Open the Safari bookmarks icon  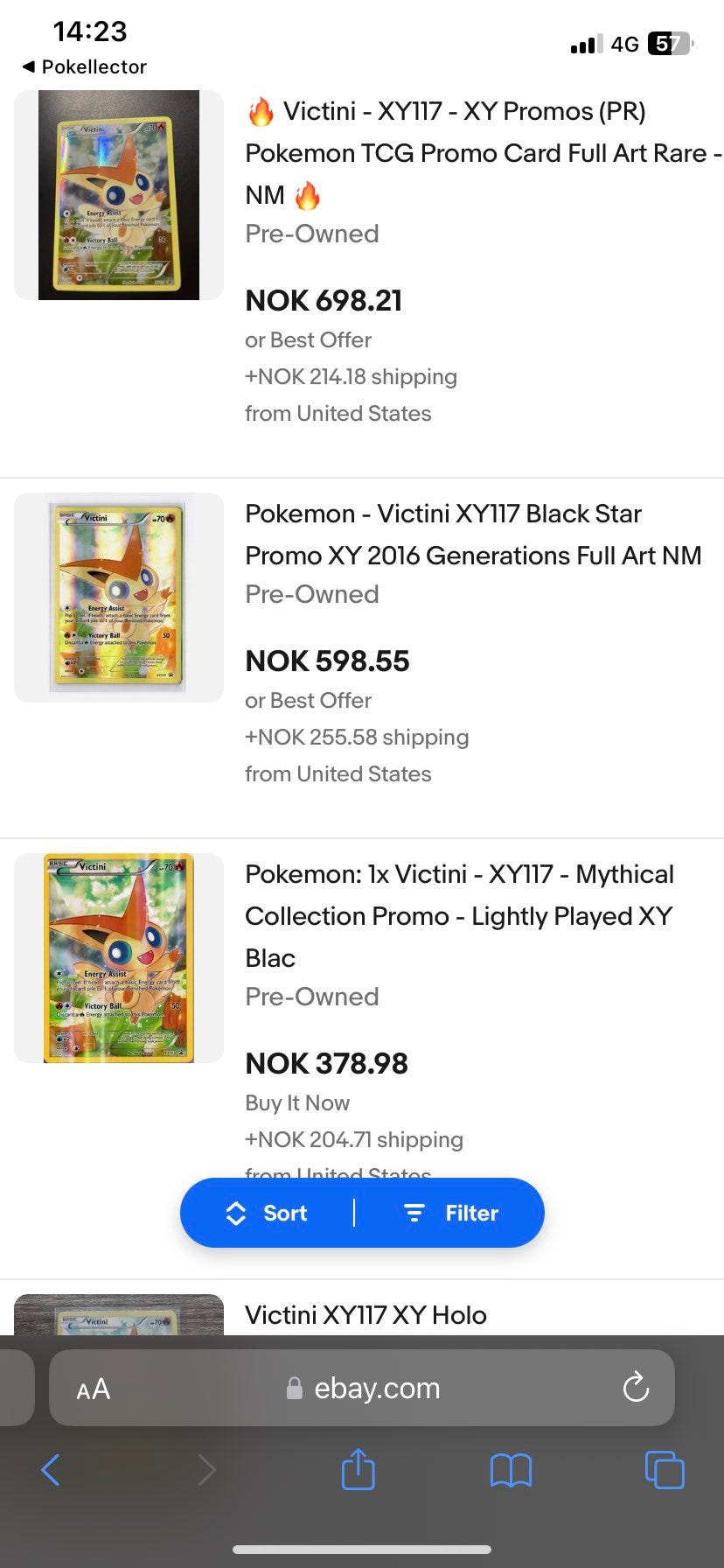(511, 1470)
